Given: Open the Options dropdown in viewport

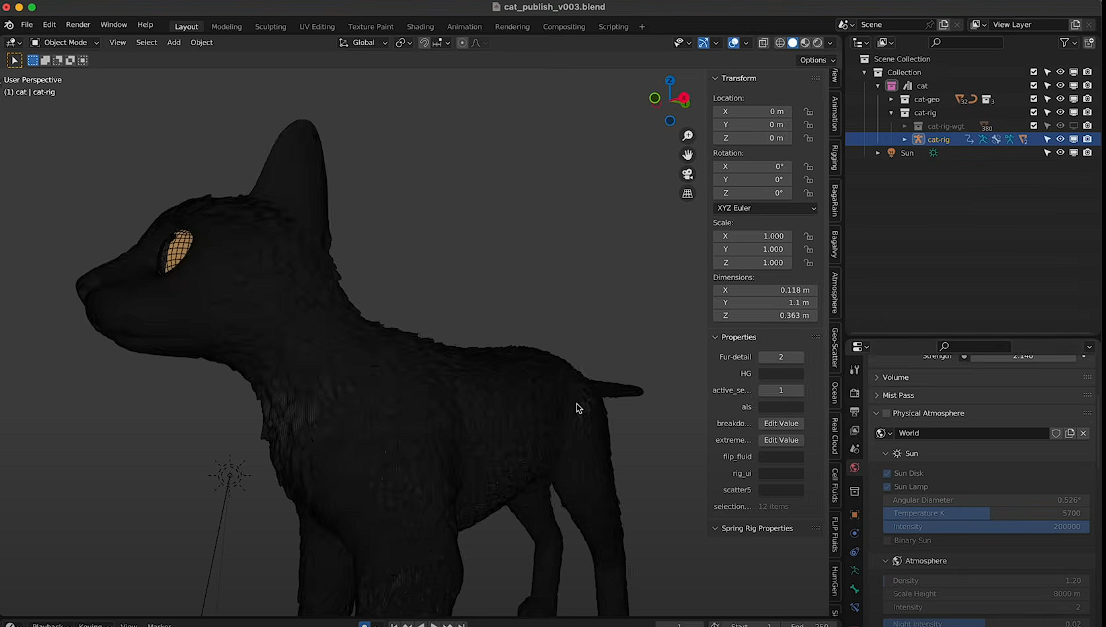Looking at the screenshot, I should (x=817, y=60).
